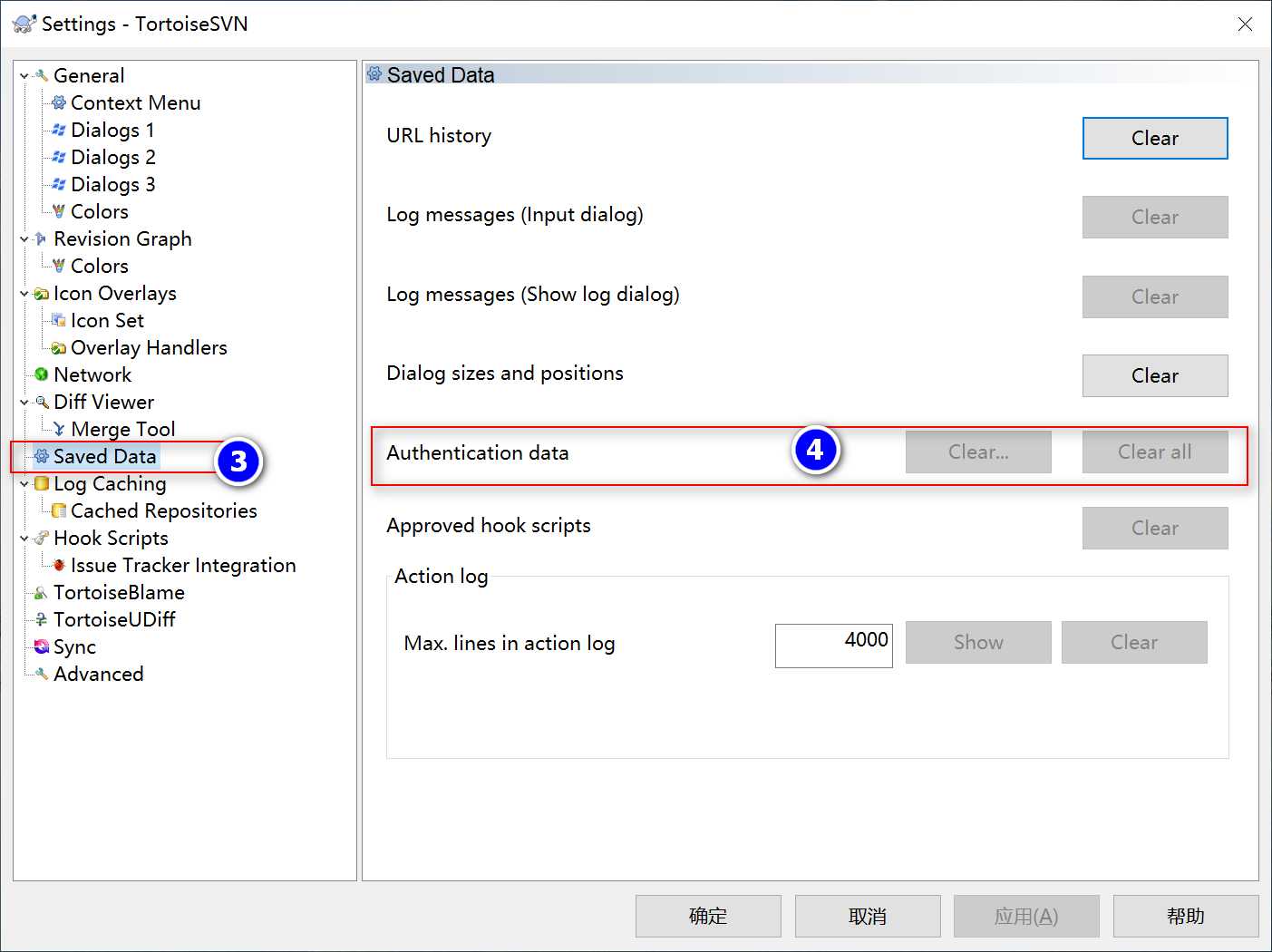
Task: Collapse the Hook Scripts node
Action: click(x=24, y=539)
